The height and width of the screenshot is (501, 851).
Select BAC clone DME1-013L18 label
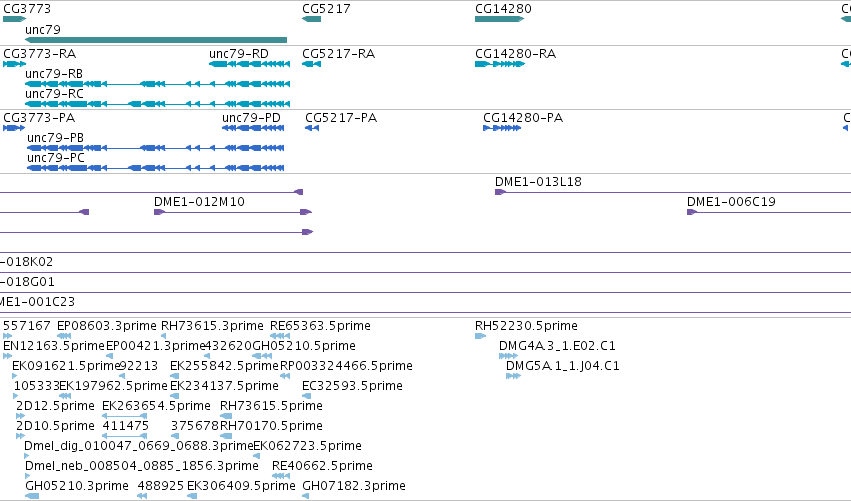coord(538,182)
